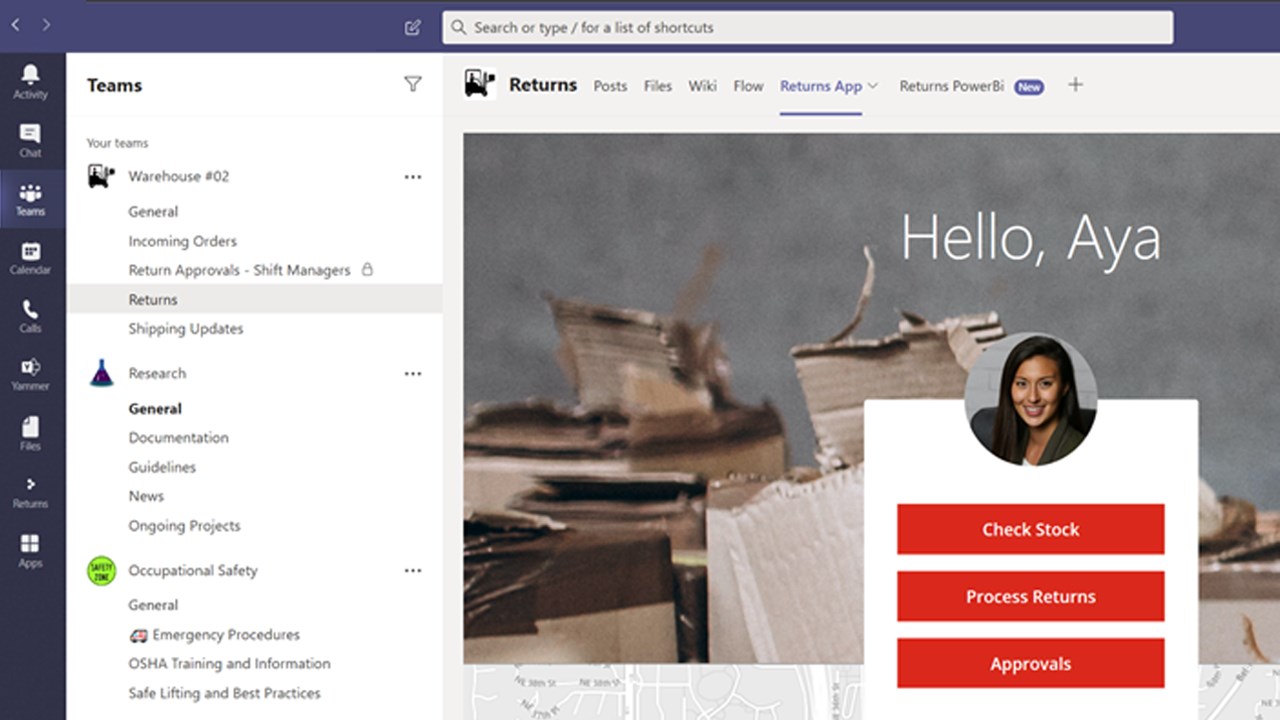Viewport: 1280px width, 720px height.
Task: Open the Returns app in sidebar
Action: [x=30, y=492]
